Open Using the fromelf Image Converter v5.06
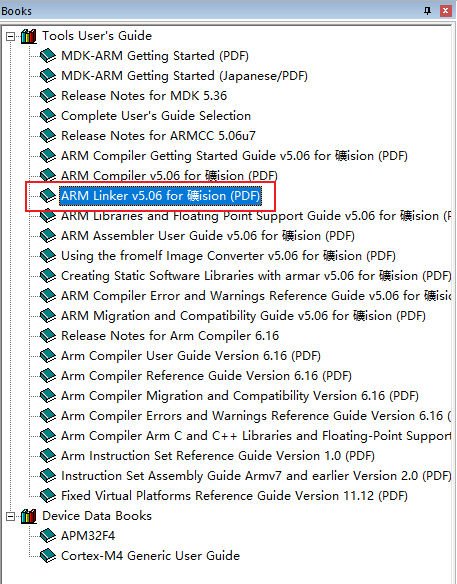The width and height of the screenshot is (457, 584). pos(228,256)
